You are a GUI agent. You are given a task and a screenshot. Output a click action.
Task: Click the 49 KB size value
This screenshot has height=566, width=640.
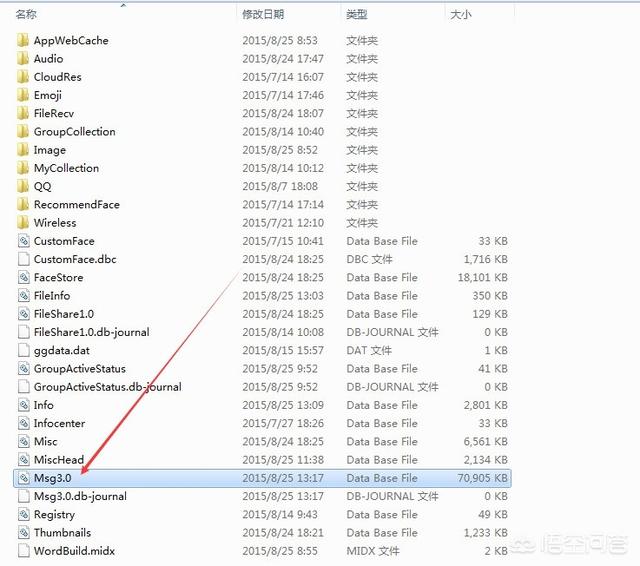[493, 514]
